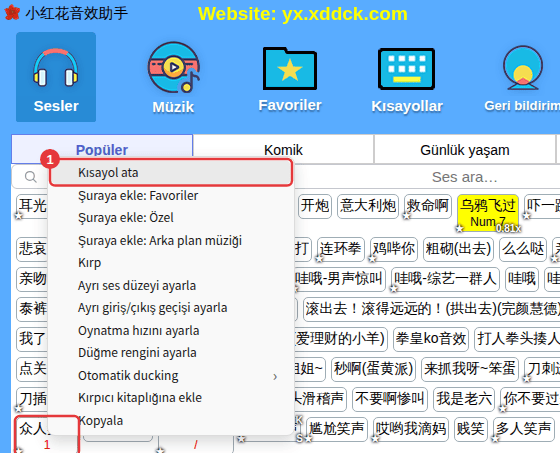Screen dimensions: 560x453
Task: Play the 打人拳头揍人 sound button
Action: tap(517, 339)
